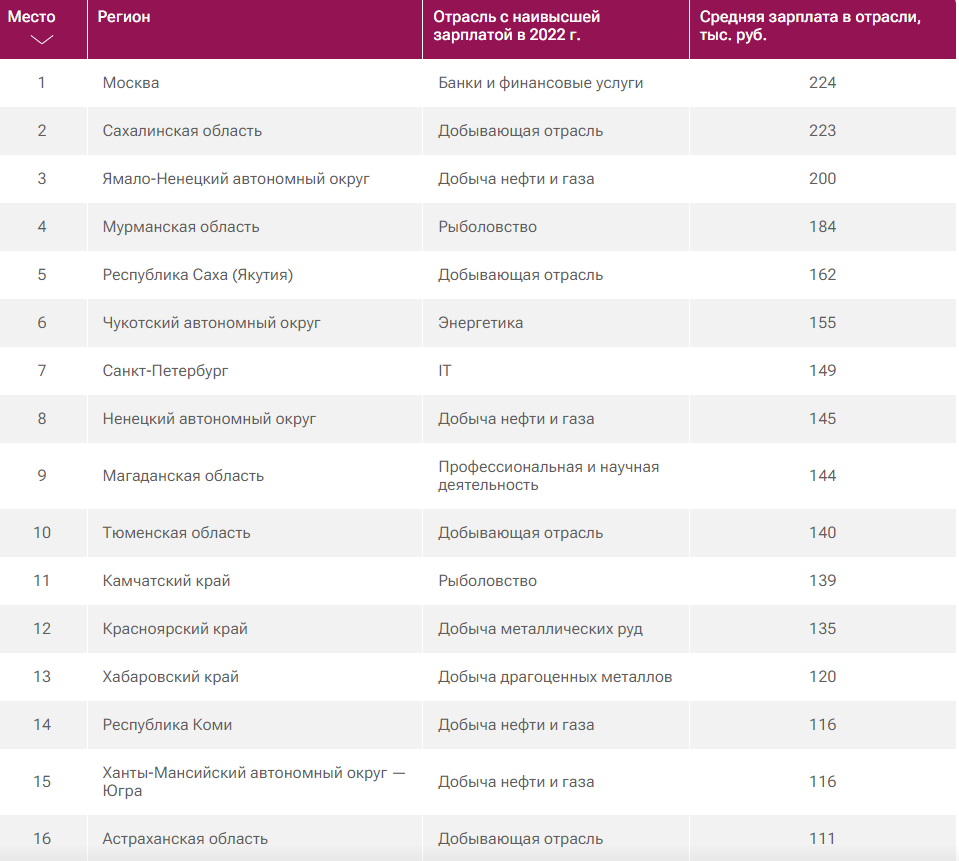959x861 pixels.
Task: Click the salary value 224
Action: point(822,83)
